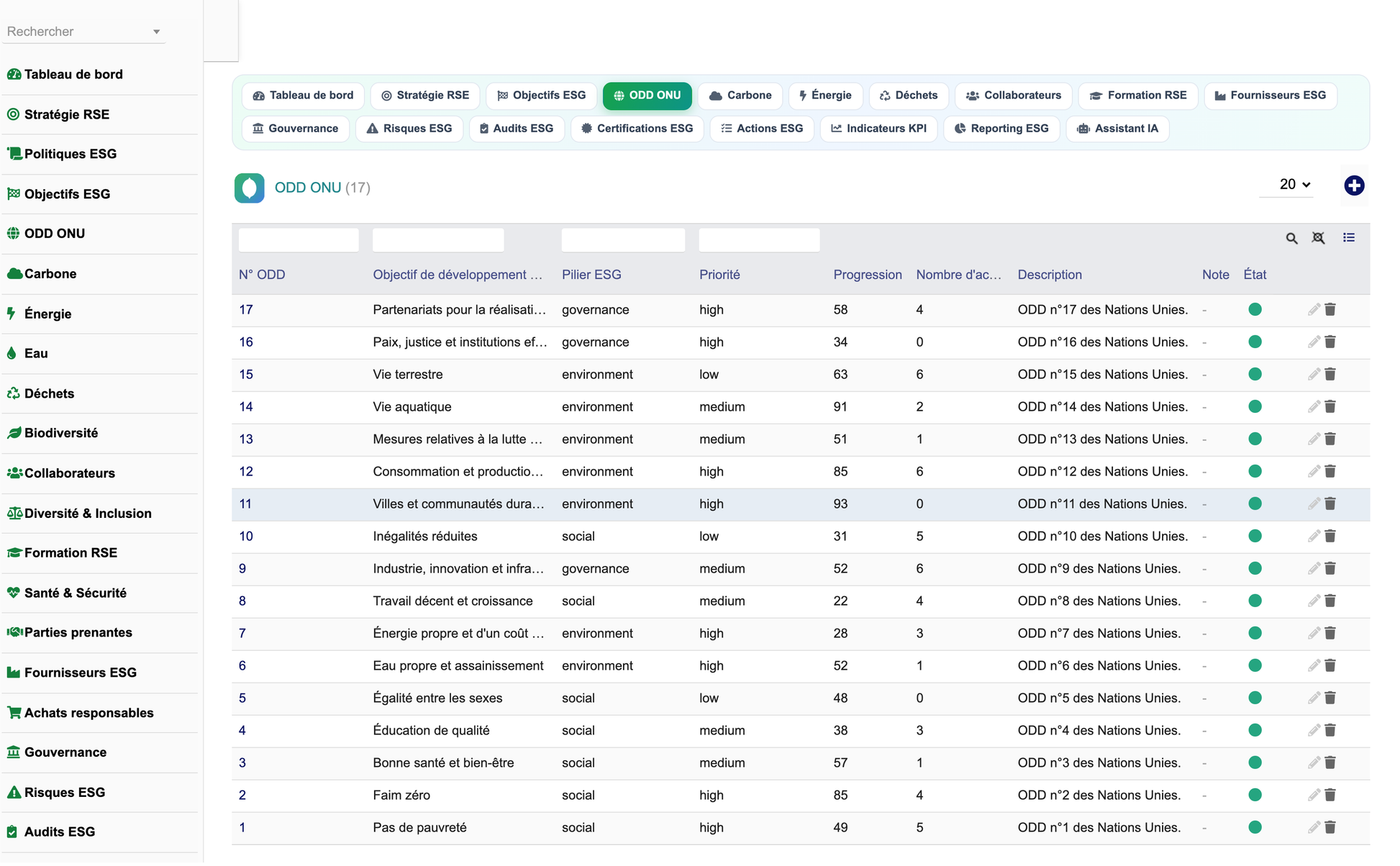Open the Formation RSE tab

click(1138, 96)
